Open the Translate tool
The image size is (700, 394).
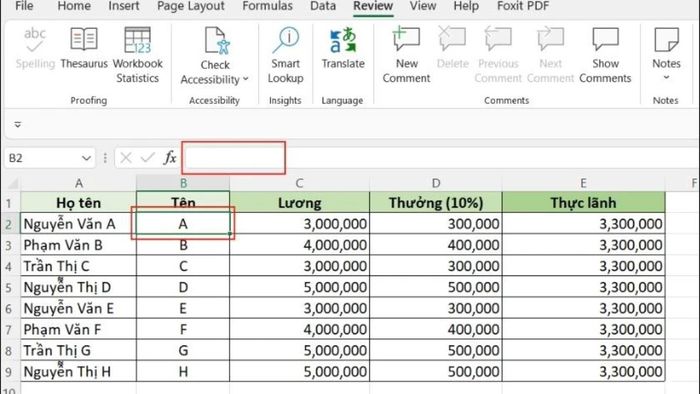coord(343,48)
